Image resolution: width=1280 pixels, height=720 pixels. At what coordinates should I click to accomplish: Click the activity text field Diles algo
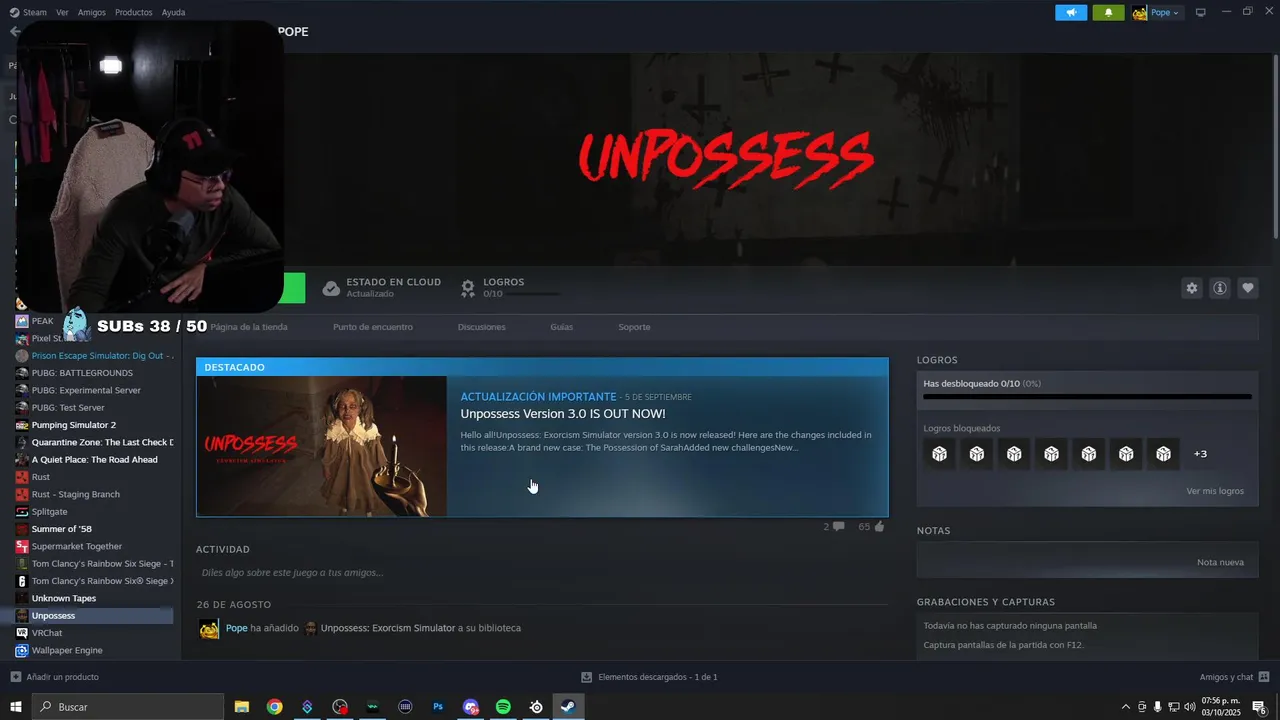[x=542, y=573]
